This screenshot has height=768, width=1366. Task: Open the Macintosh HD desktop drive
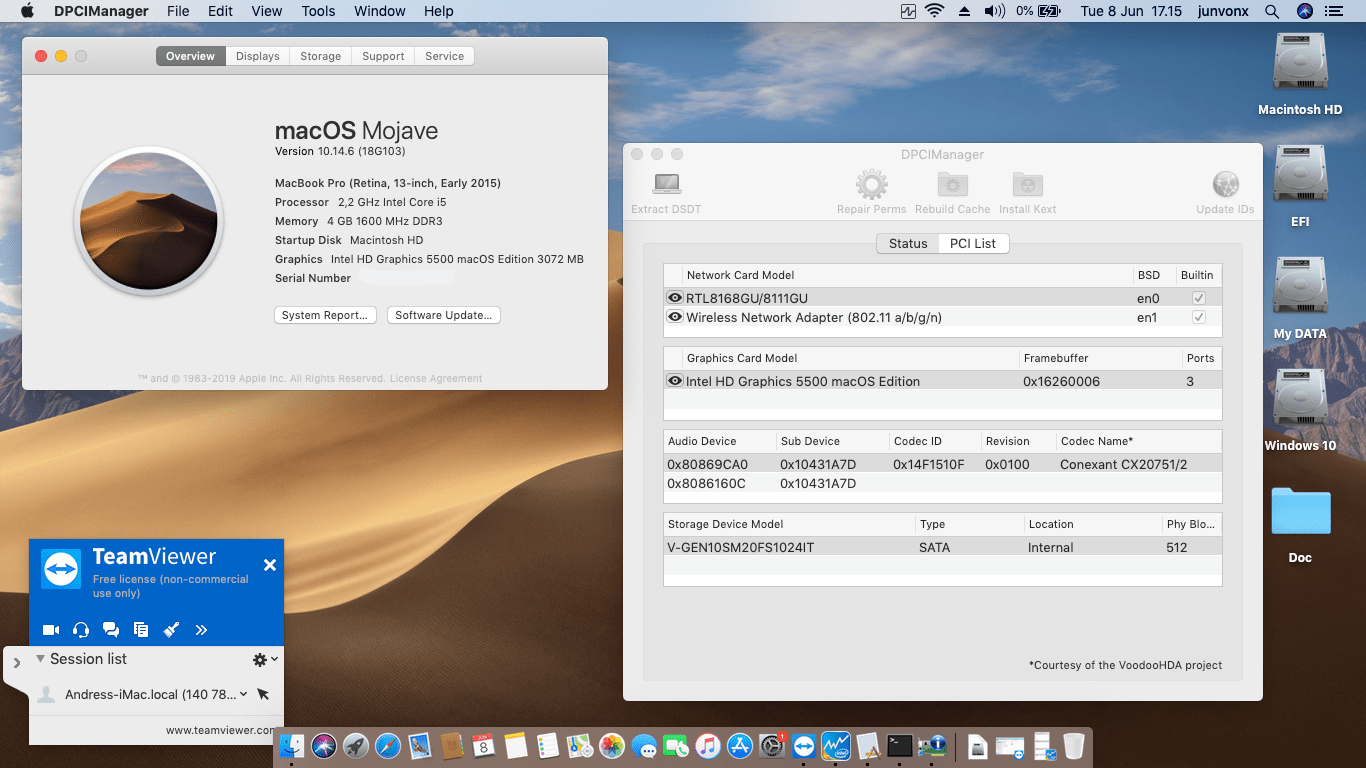[x=1300, y=62]
